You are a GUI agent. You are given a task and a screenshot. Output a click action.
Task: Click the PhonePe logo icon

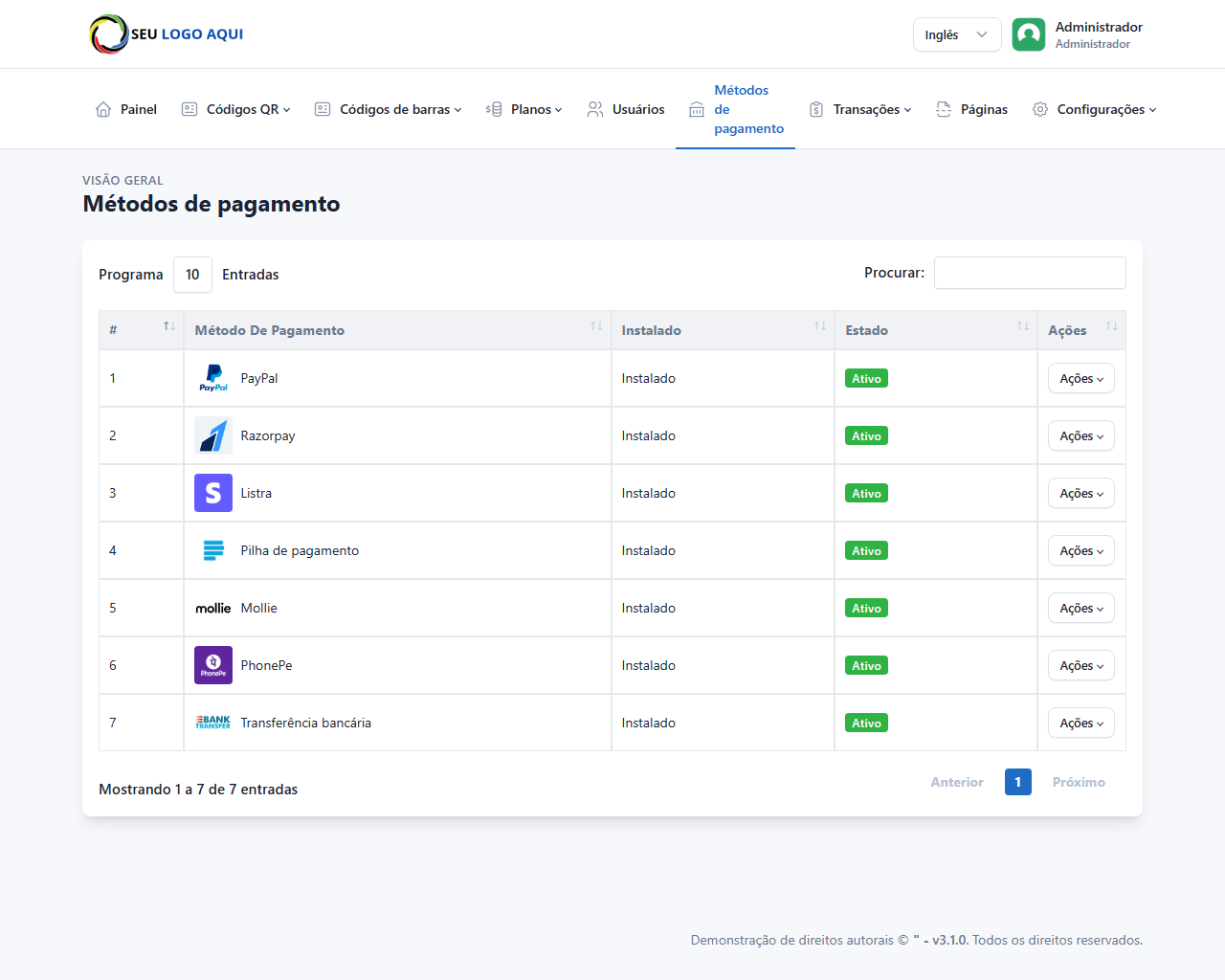coord(212,665)
